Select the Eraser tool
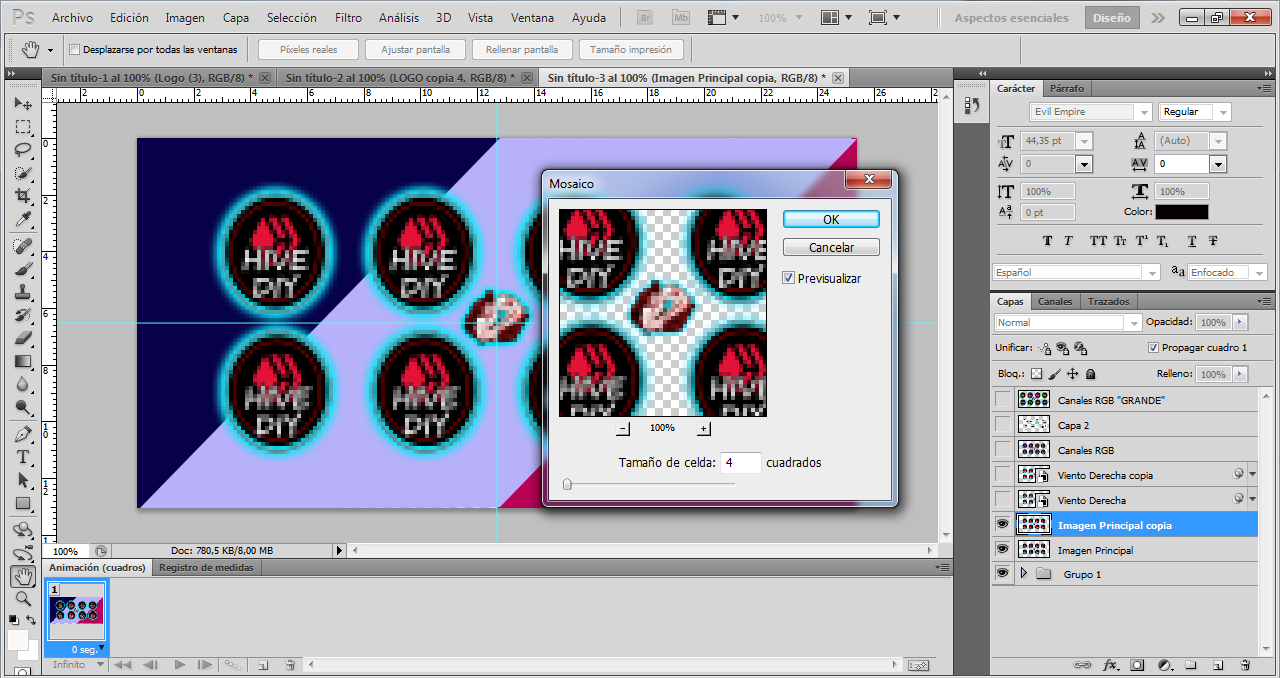The width and height of the screenshot is (1280, 678). [23, 338]
